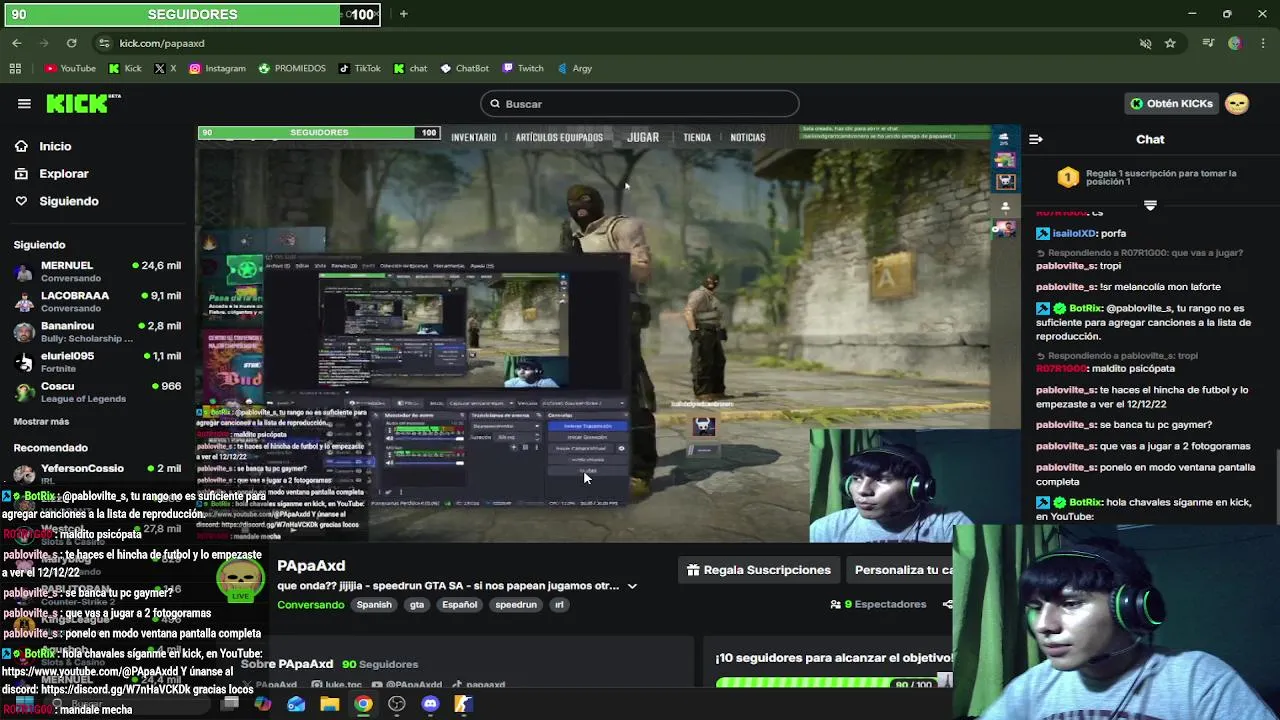Open Bananirou channel from following list
The image size is (1280, 720).
click(x=97, y=331)
